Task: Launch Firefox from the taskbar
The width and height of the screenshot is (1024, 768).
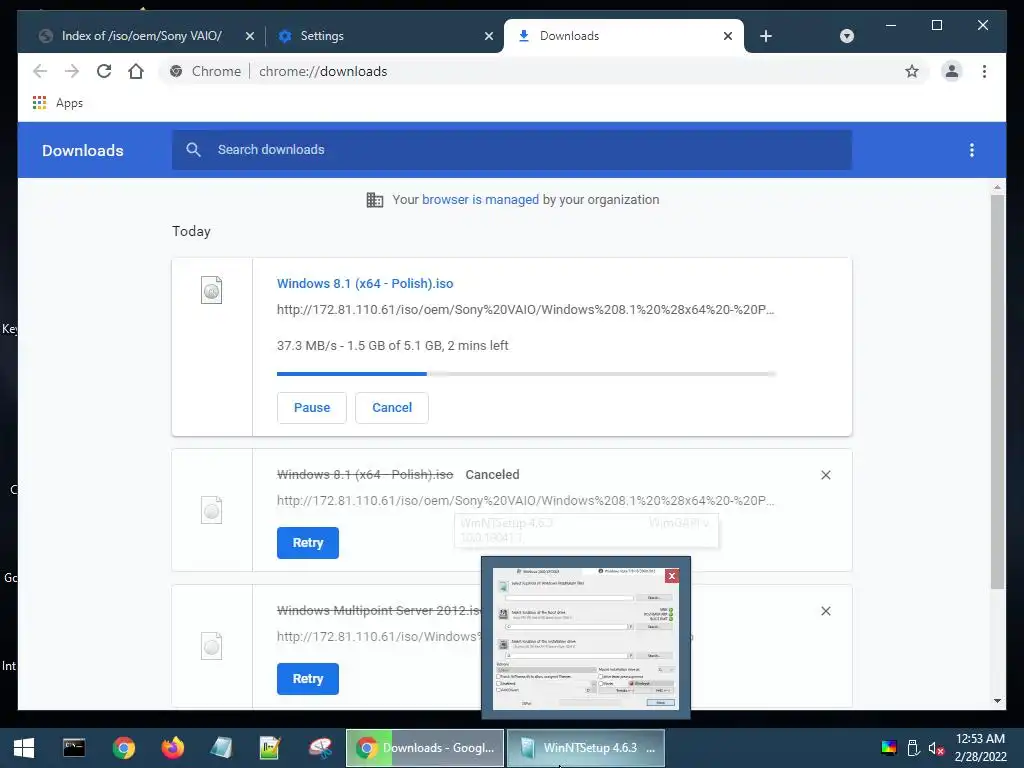Action: coord(172,748)
